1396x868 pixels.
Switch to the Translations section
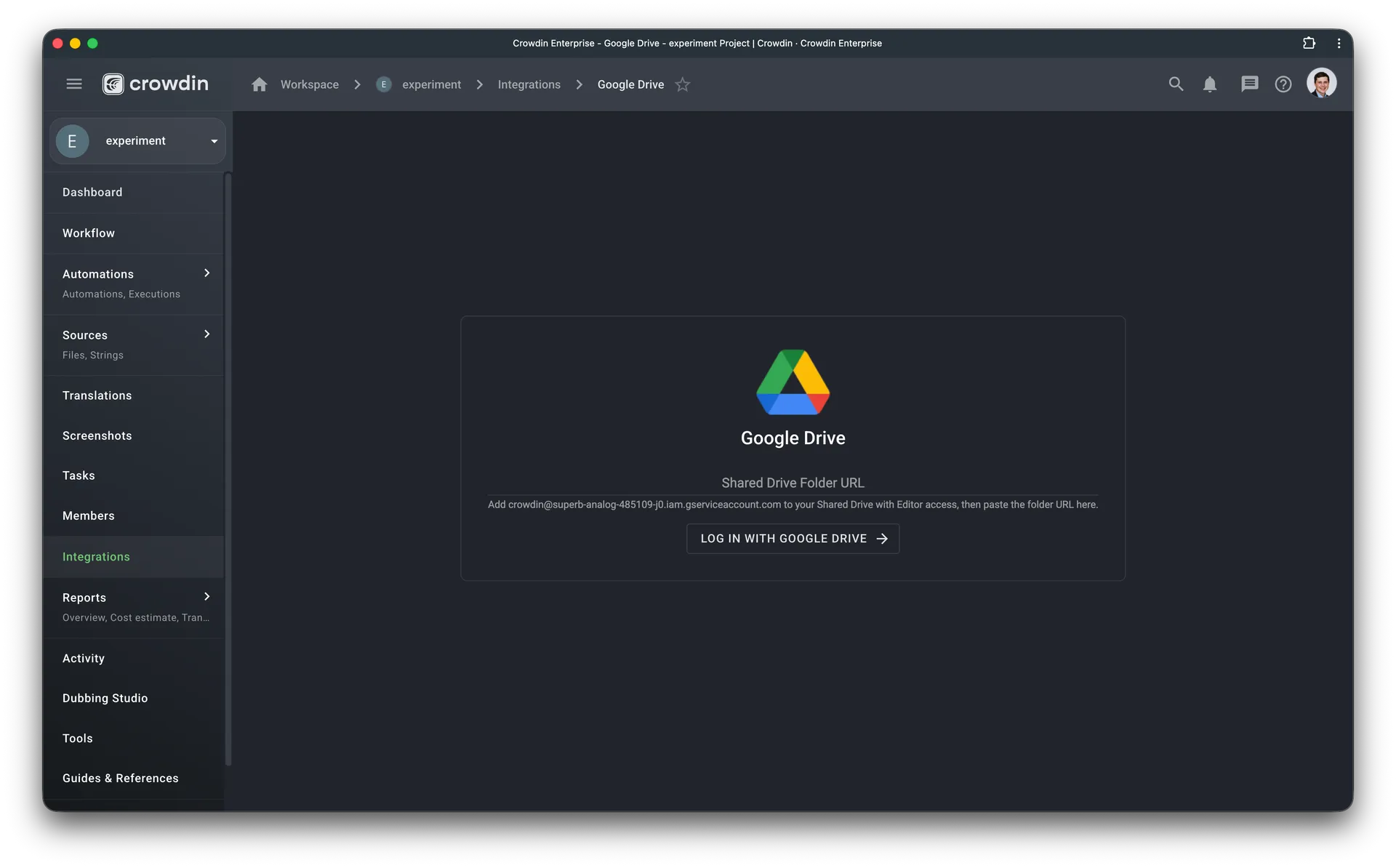point(97,395)
